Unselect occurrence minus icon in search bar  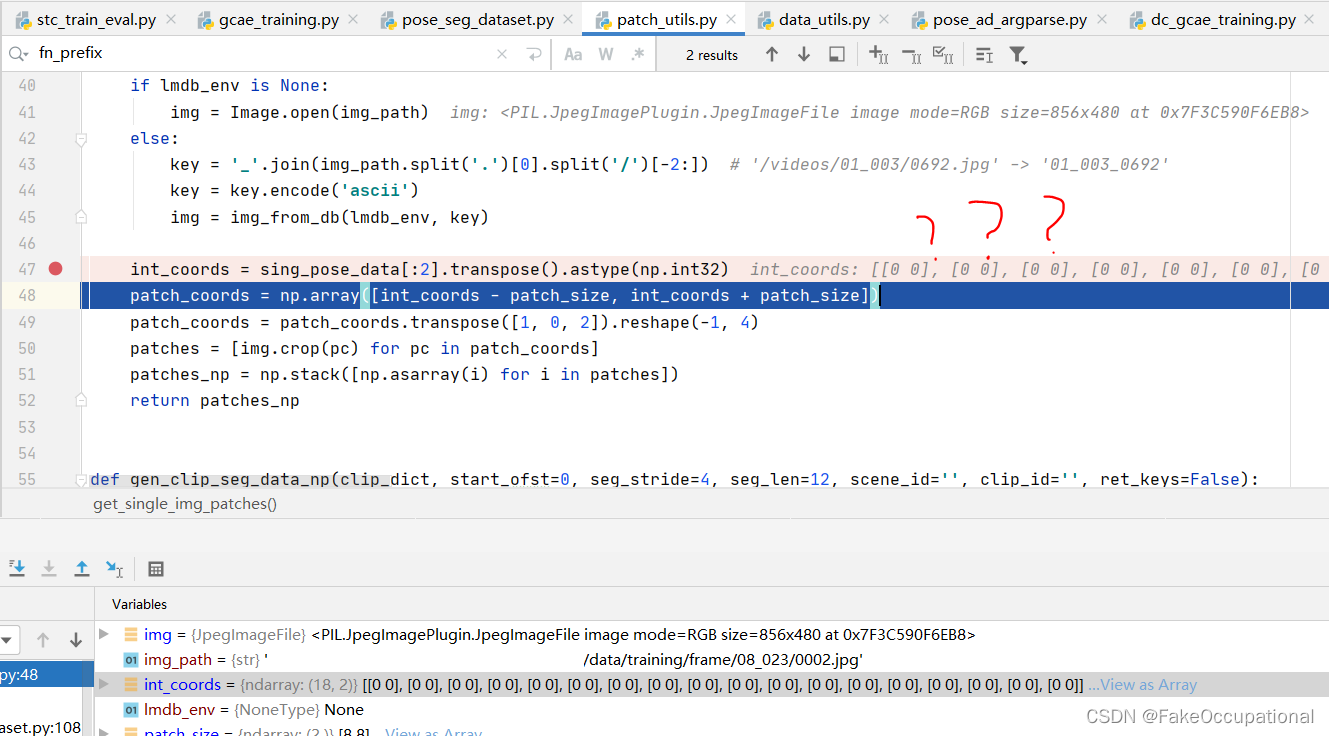click(911, 55)
